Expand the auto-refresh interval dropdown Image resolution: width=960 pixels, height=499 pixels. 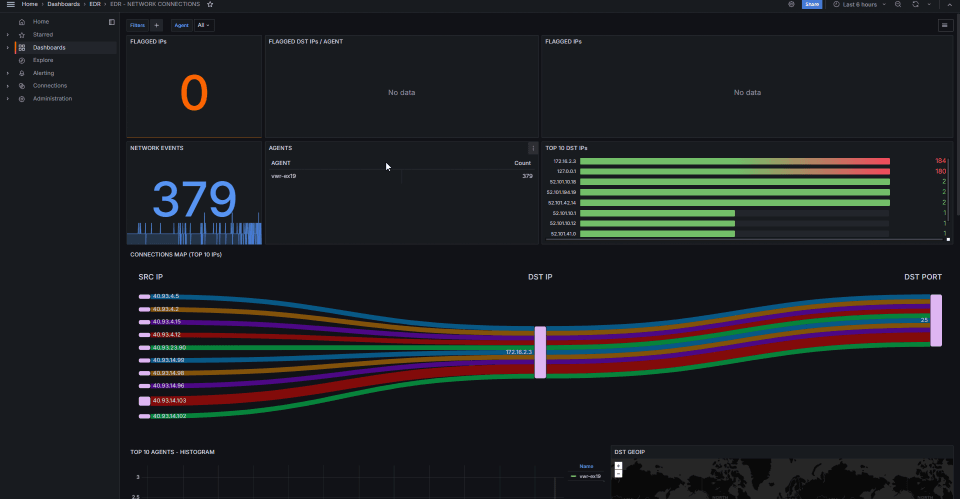pyautogui.click(x=928, y=5)
